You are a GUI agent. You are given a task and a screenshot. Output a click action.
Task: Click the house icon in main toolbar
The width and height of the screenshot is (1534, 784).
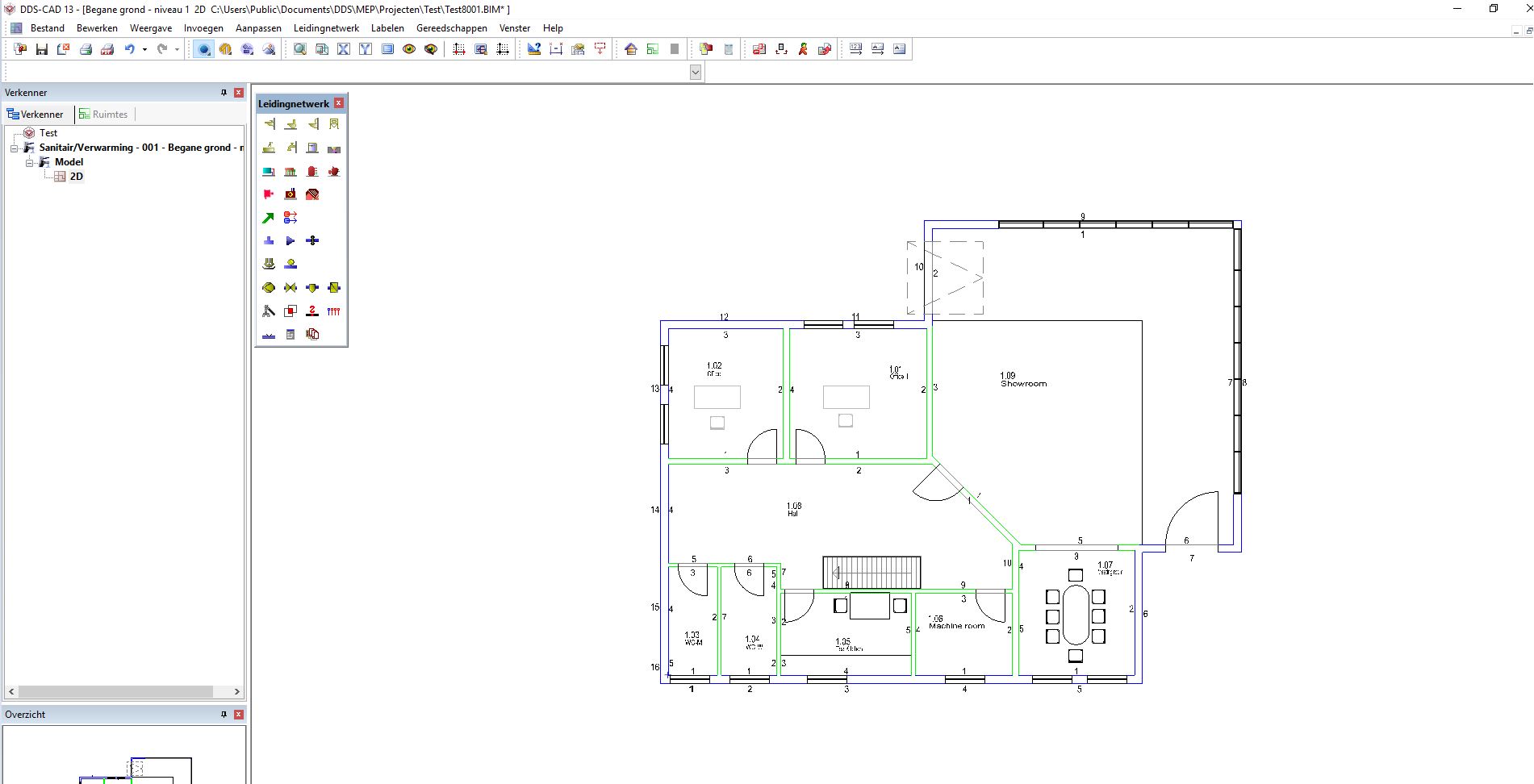631,49
